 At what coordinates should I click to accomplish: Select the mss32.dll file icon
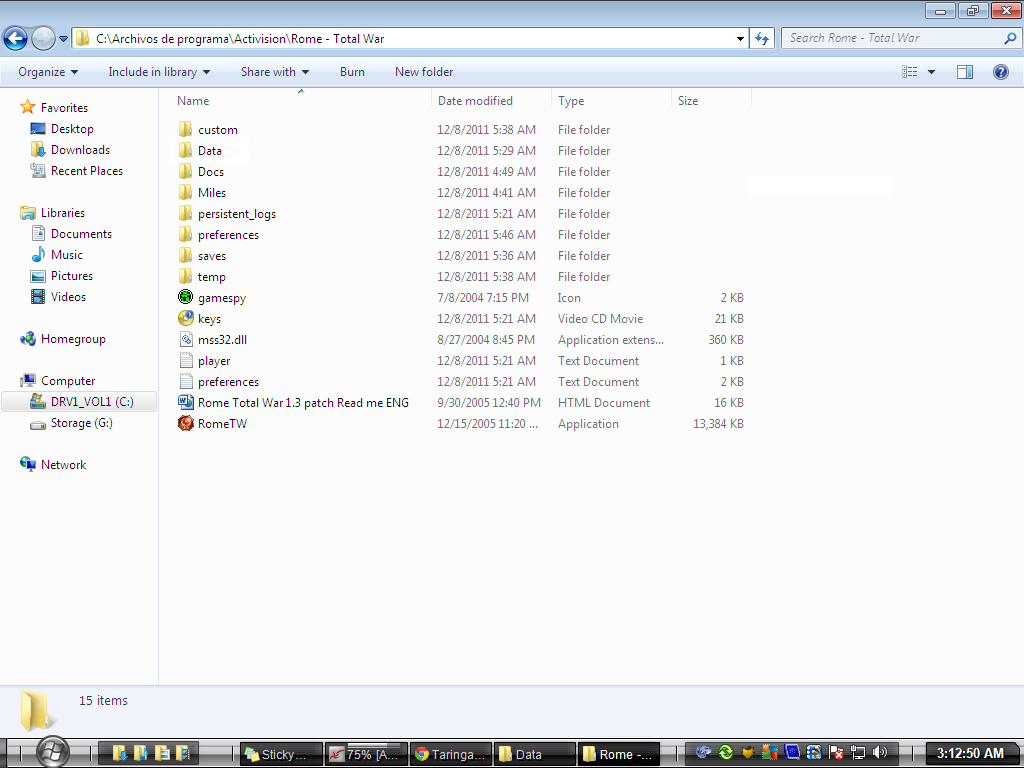click(185, 339)
